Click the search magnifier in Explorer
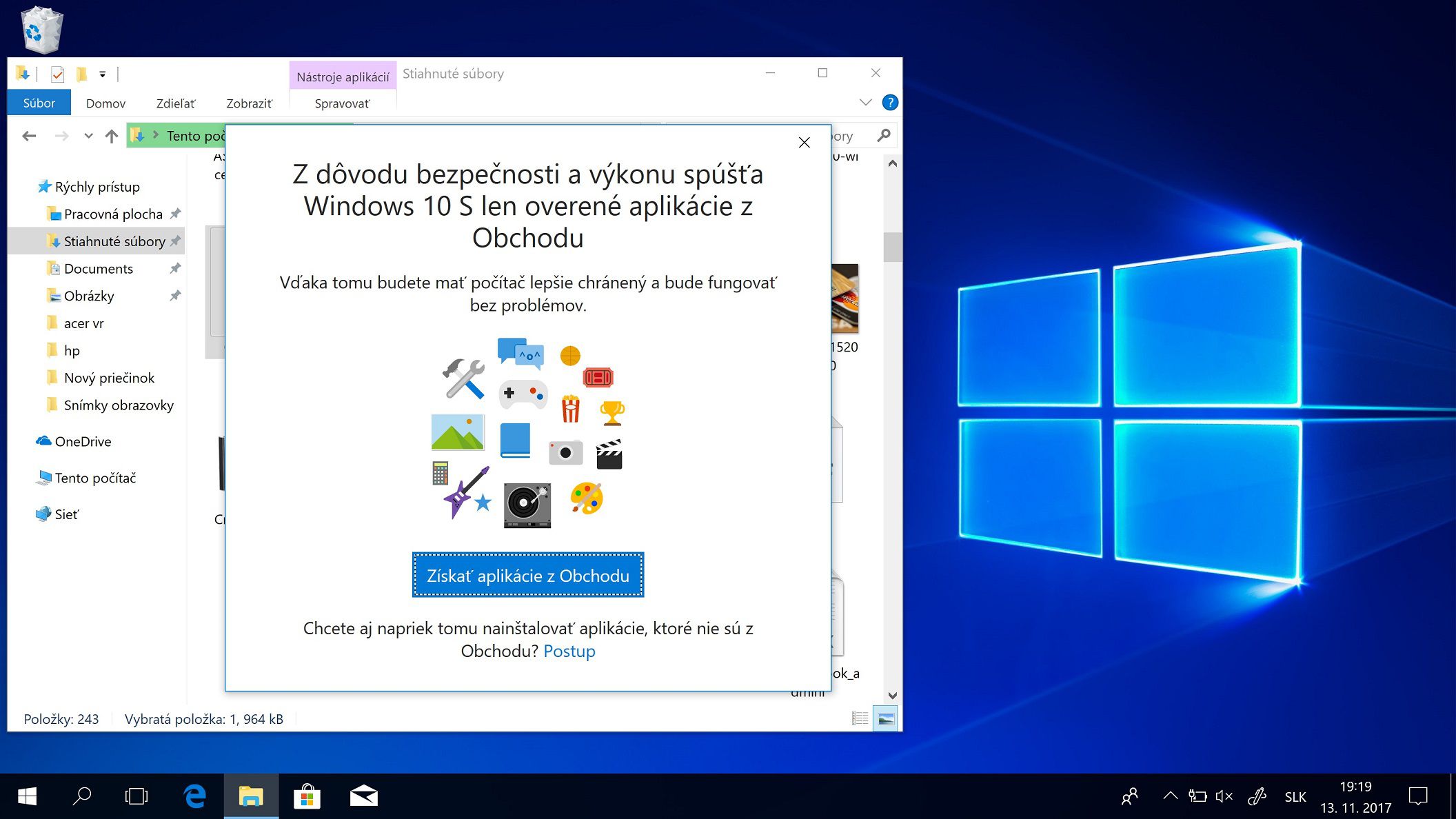 (884, 136)
